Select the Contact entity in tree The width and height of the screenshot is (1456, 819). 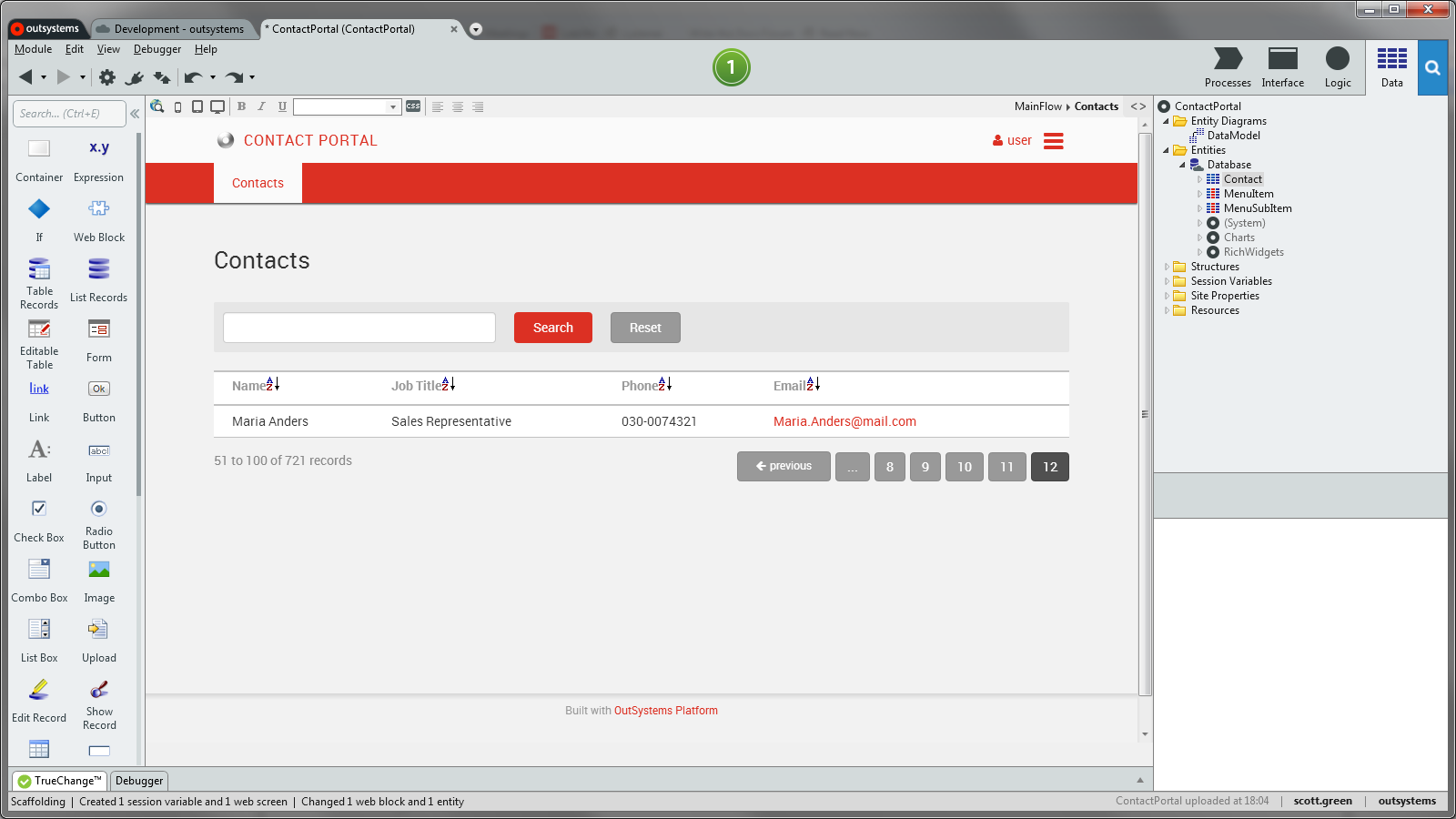1242,179
